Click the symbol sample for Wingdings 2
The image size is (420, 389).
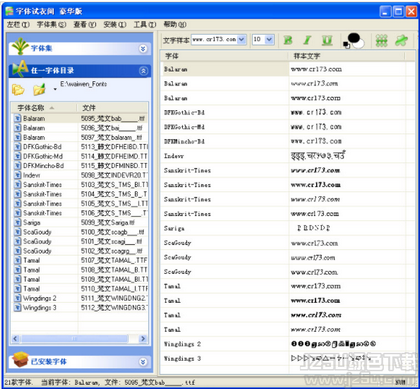(333, 344)
